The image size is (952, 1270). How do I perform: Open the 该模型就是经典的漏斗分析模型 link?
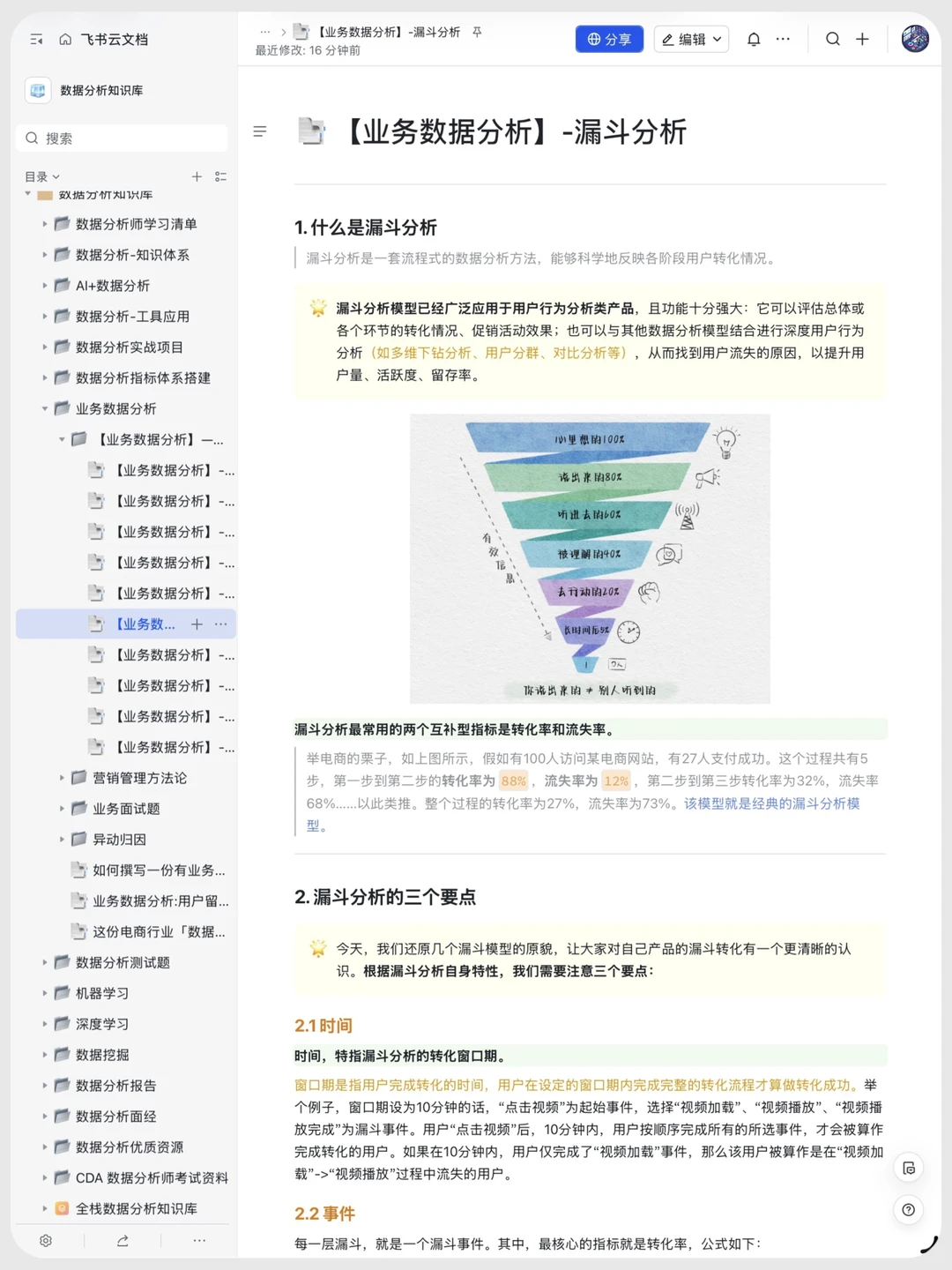tap(583, 815)
